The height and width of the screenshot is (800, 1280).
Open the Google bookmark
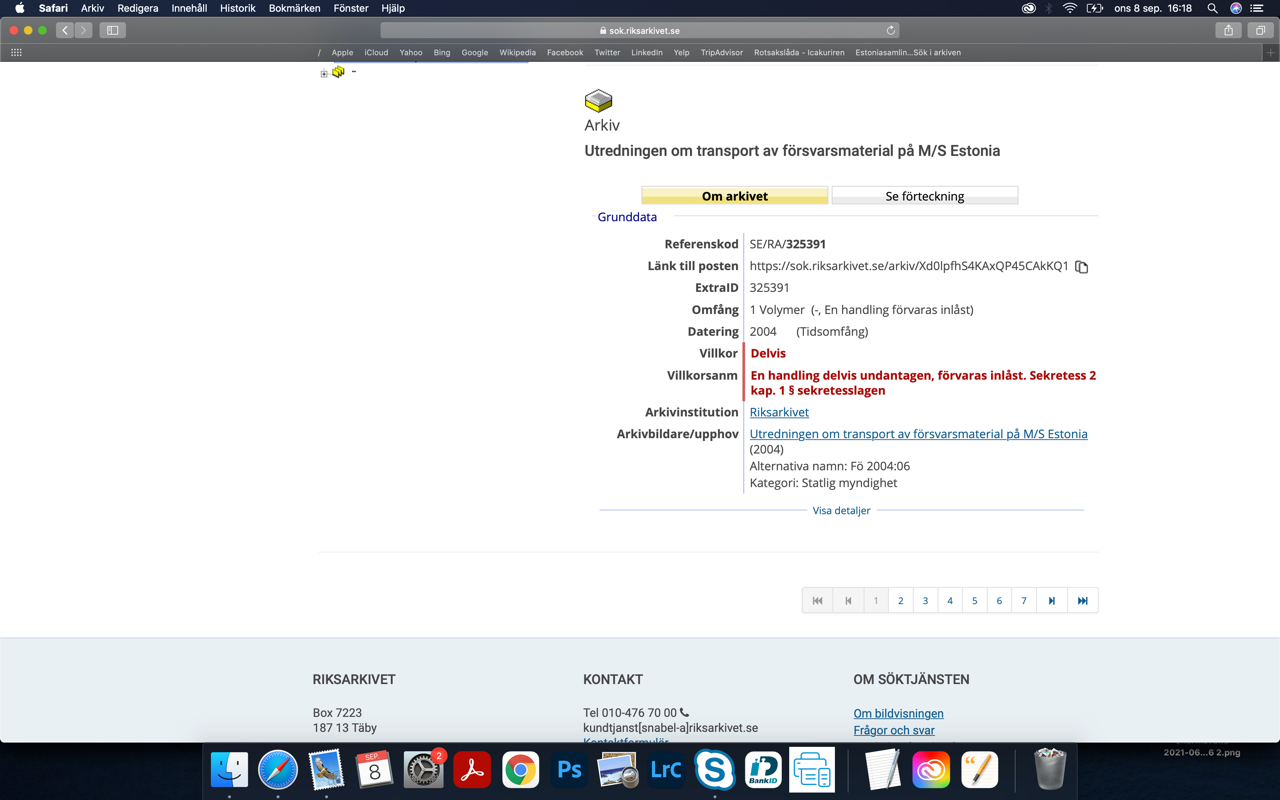[475, 52]
